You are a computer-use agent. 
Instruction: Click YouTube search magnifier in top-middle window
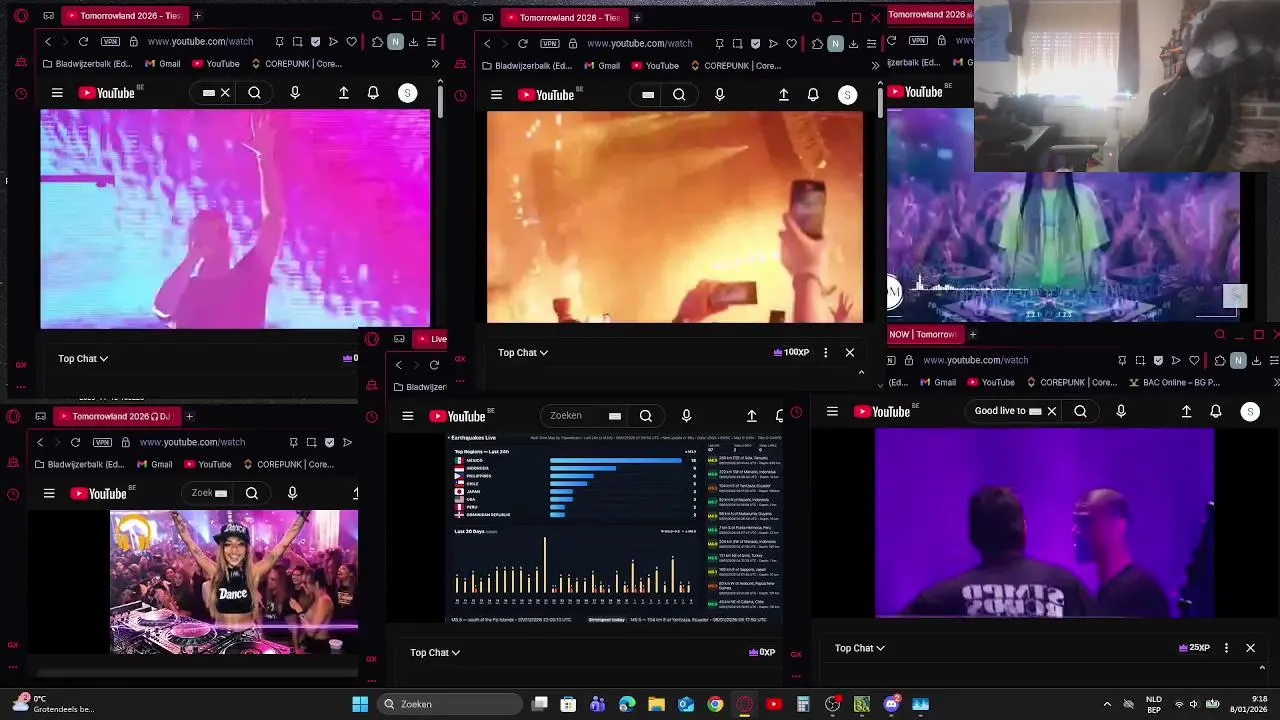click(x=679, y=95)
